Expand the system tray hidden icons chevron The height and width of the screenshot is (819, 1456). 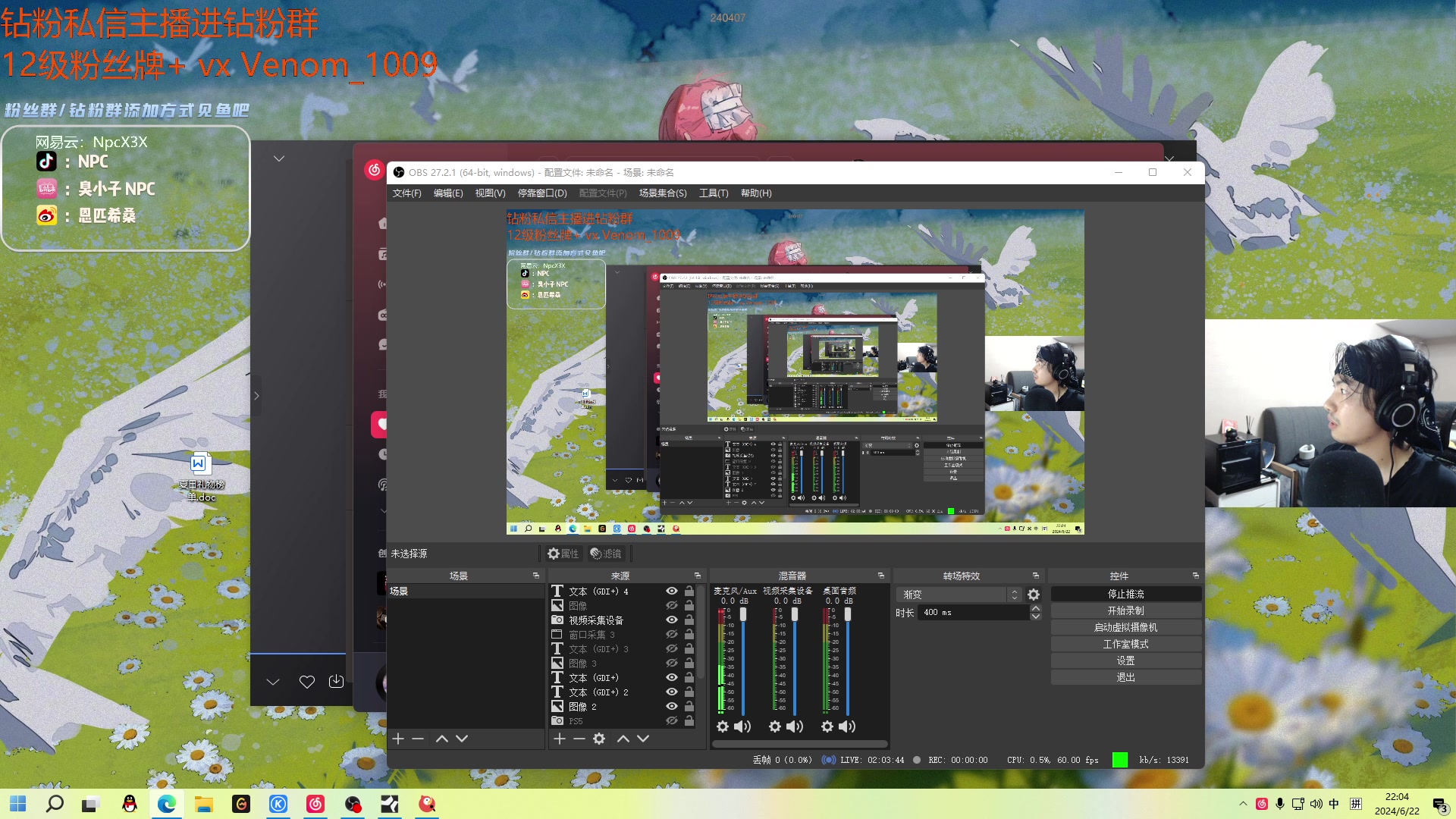click(1243, 804)
